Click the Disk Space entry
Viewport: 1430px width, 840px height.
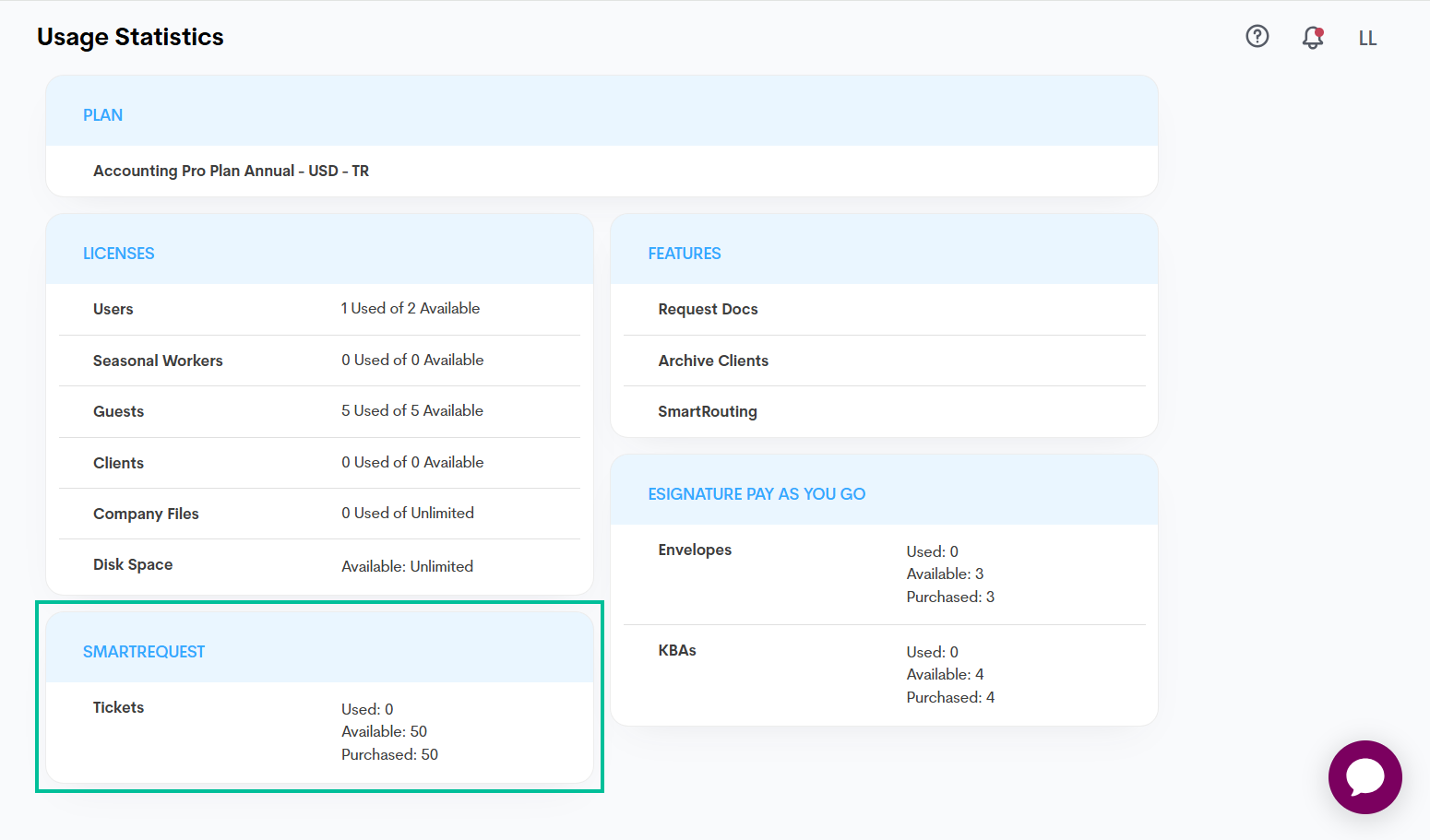[133, 564]
